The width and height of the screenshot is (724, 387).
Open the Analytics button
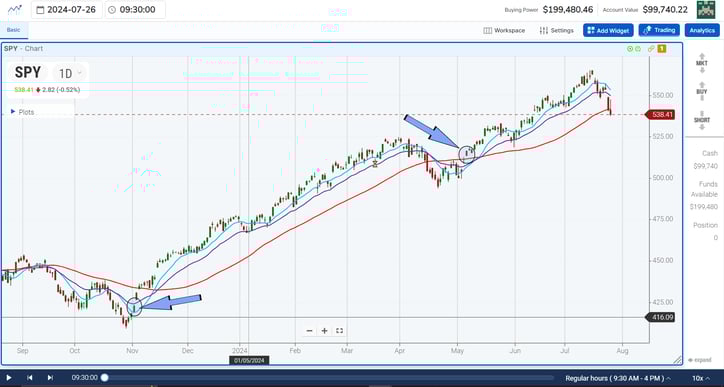702,30
